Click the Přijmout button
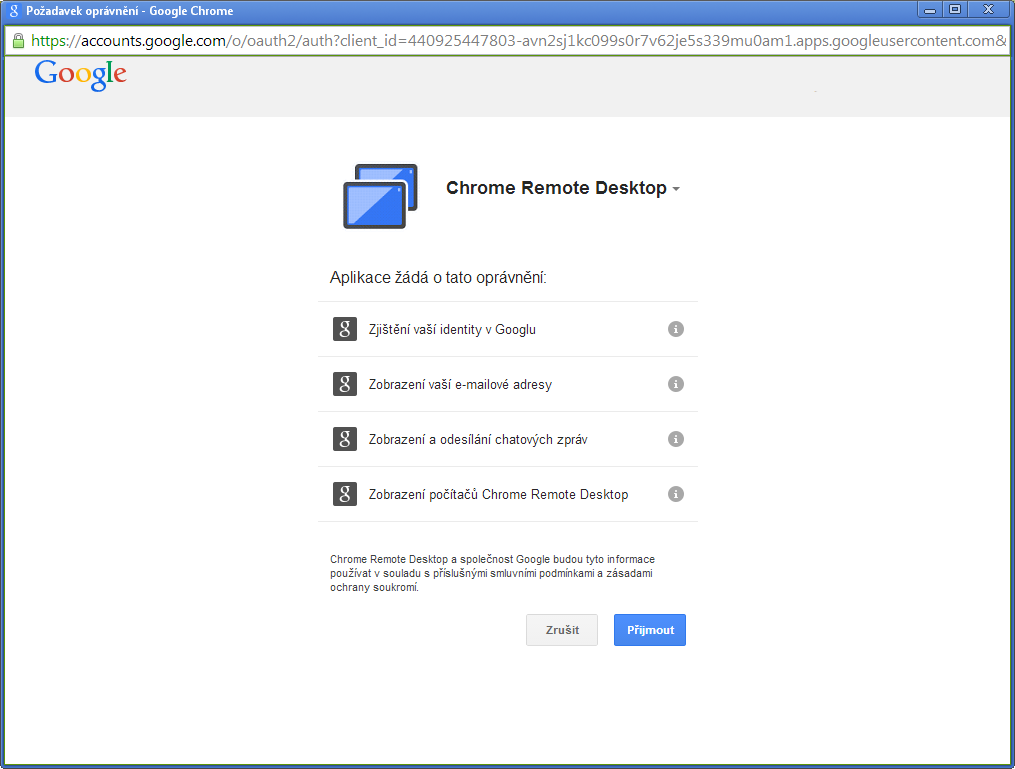The width and height of the screenshot is (1015, 769). [x=650, y=630]
